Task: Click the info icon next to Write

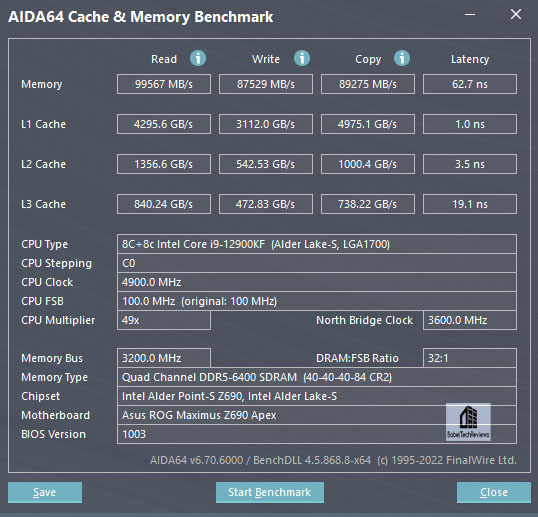Action: pos(302,58)
